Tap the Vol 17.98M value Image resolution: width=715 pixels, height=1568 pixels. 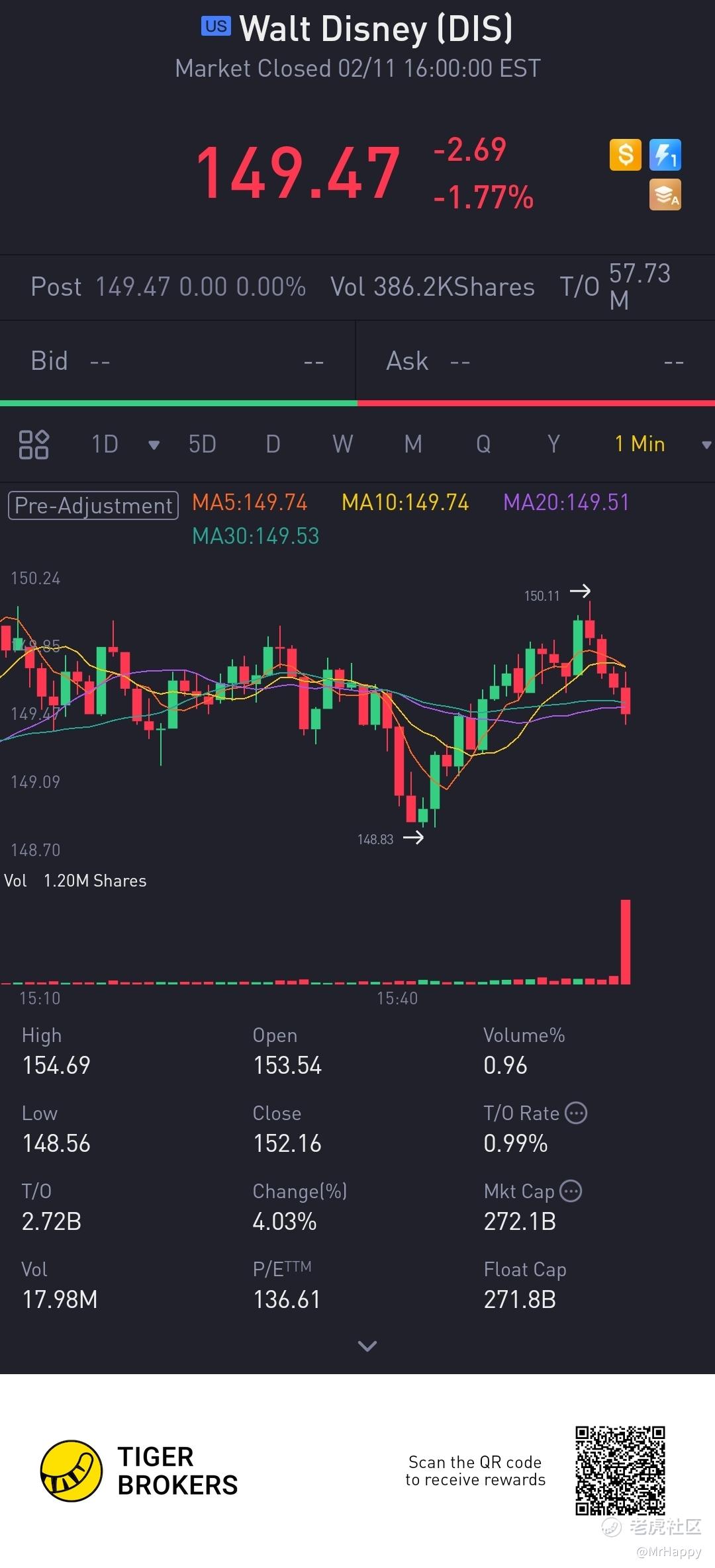click(x=60, y=1299)
